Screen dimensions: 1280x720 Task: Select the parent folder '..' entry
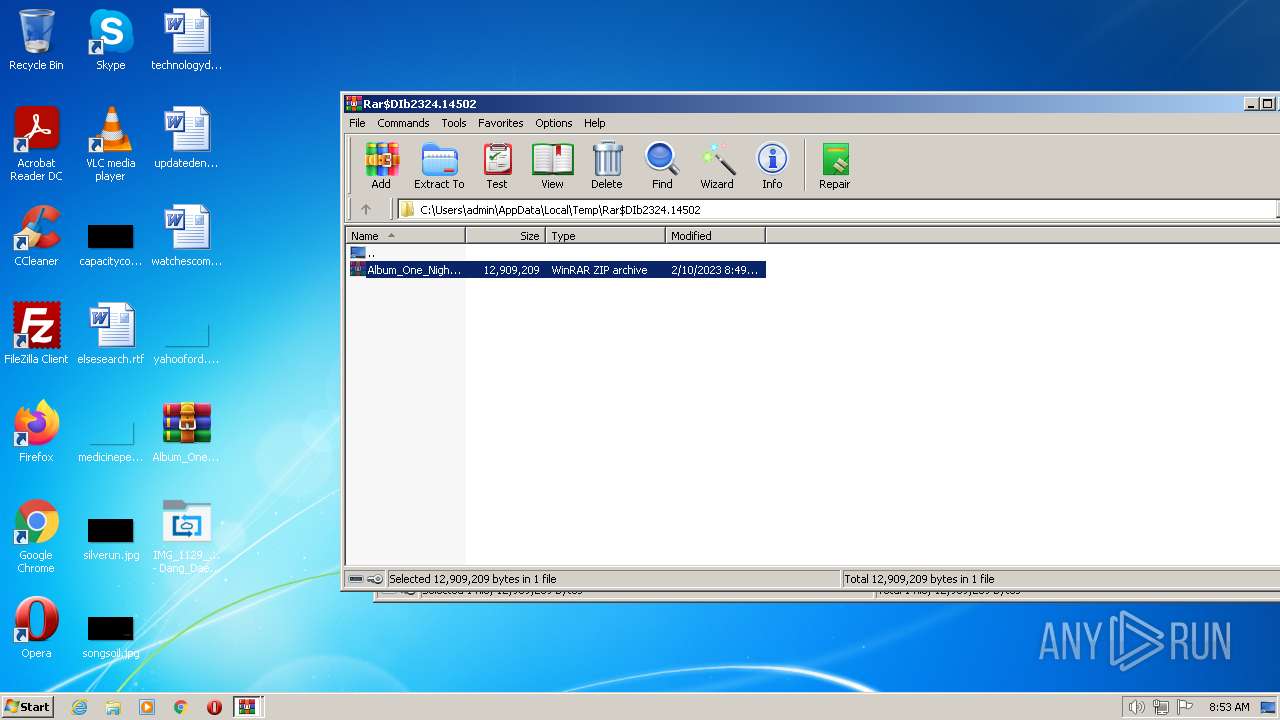tap(364, 253)
